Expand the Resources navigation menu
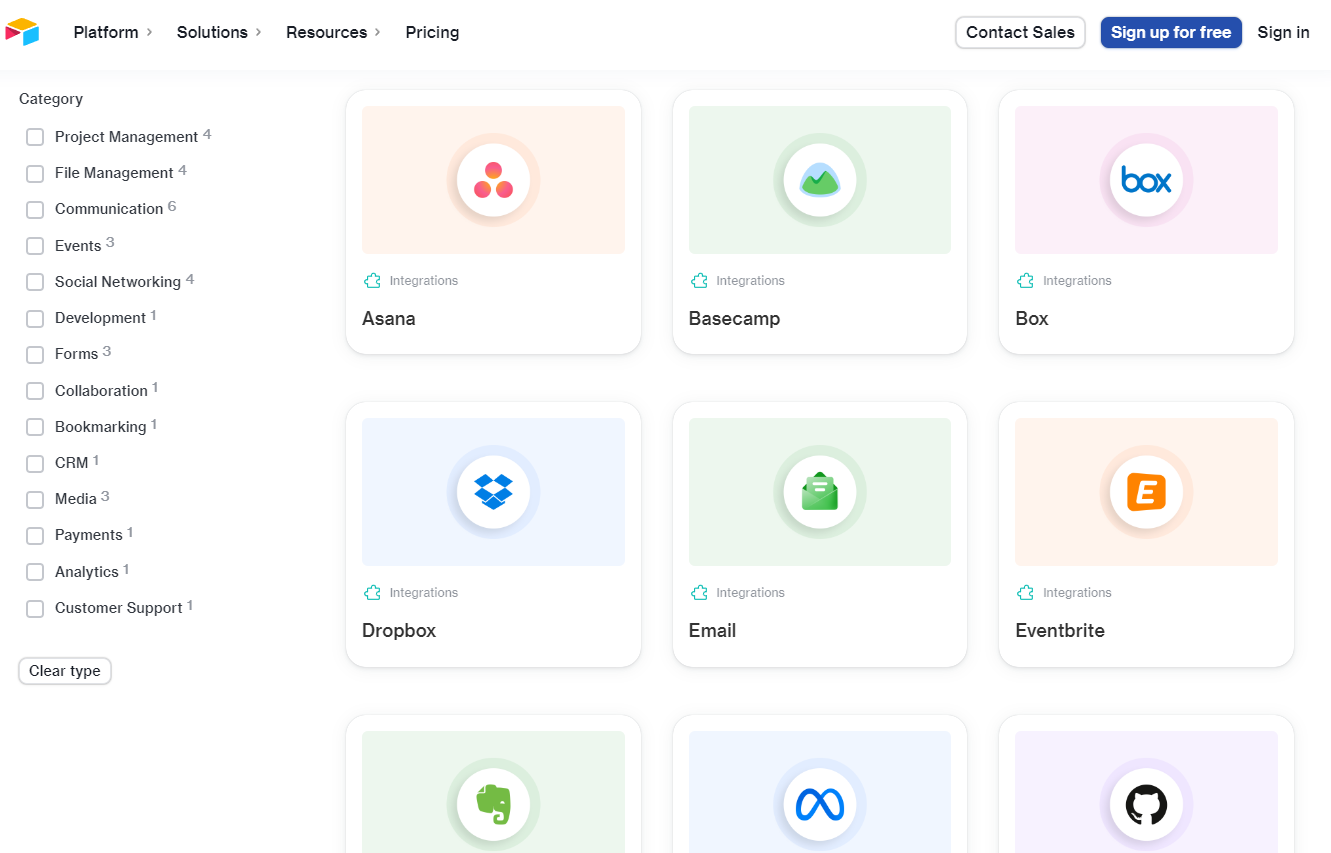The height and width of the screenshot is (853, 1331). click(333, 32)
